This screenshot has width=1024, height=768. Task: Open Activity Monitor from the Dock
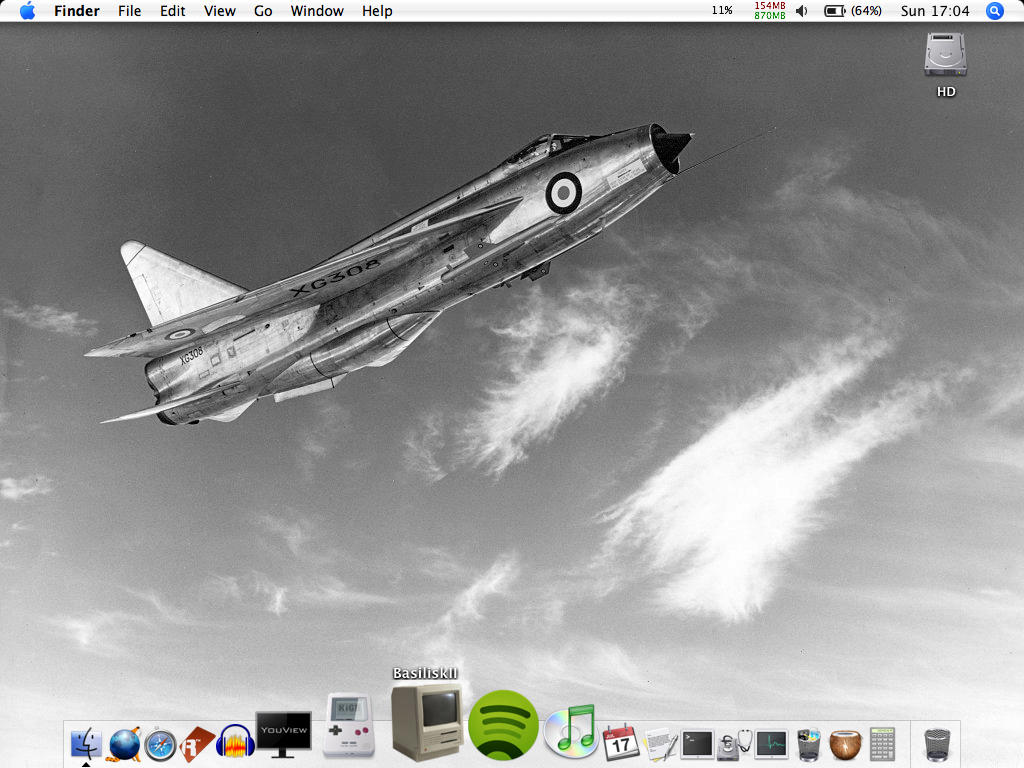[x=770, y=743]
